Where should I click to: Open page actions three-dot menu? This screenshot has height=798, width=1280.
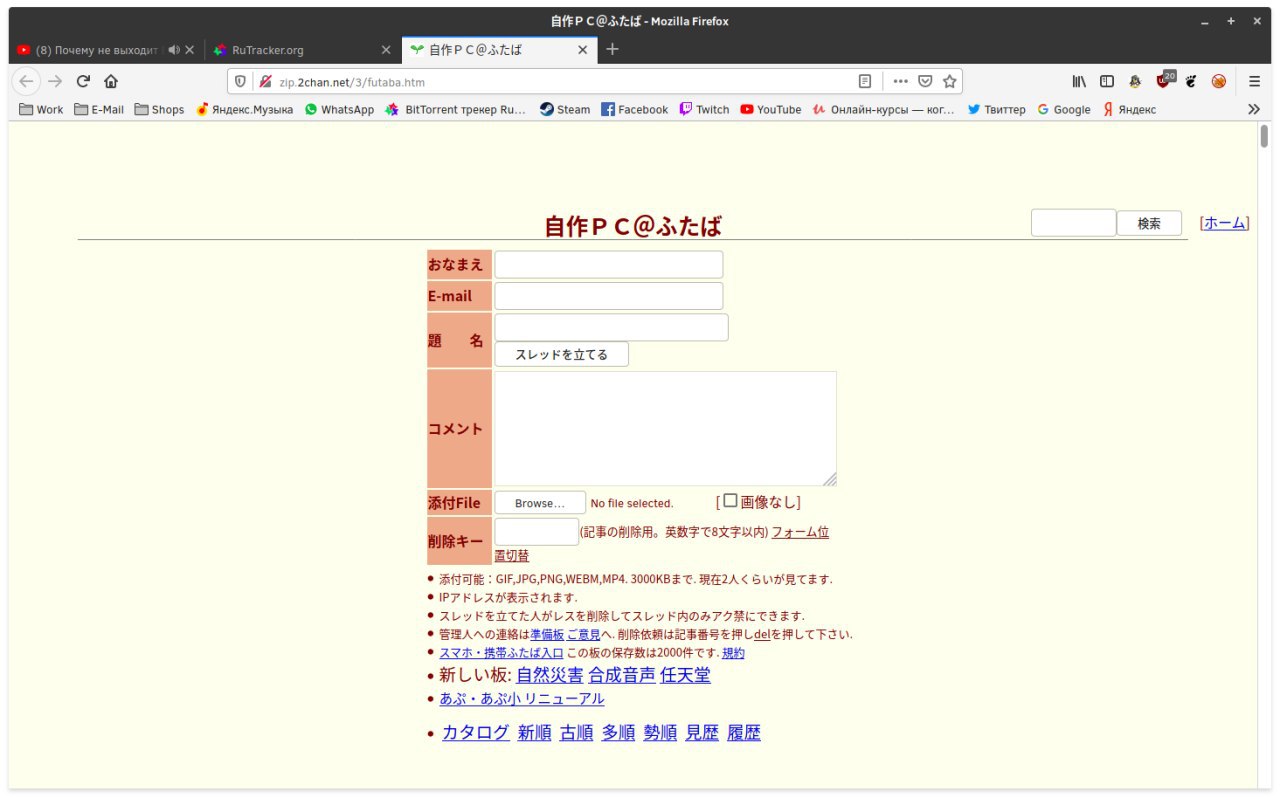[901, 81]
